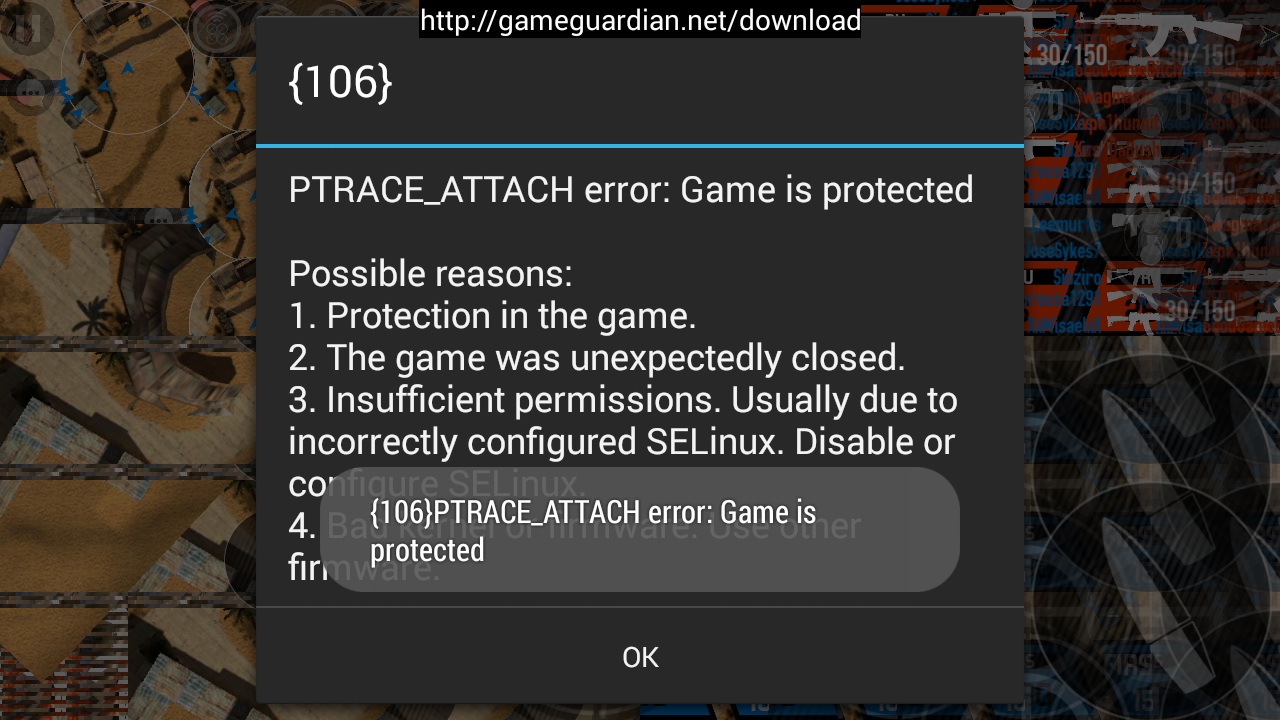Image resolution: width=1280 pixels, height=720 pixels.
Task: Tap the pause icon in the top-left corner
Action: [27, 27]
